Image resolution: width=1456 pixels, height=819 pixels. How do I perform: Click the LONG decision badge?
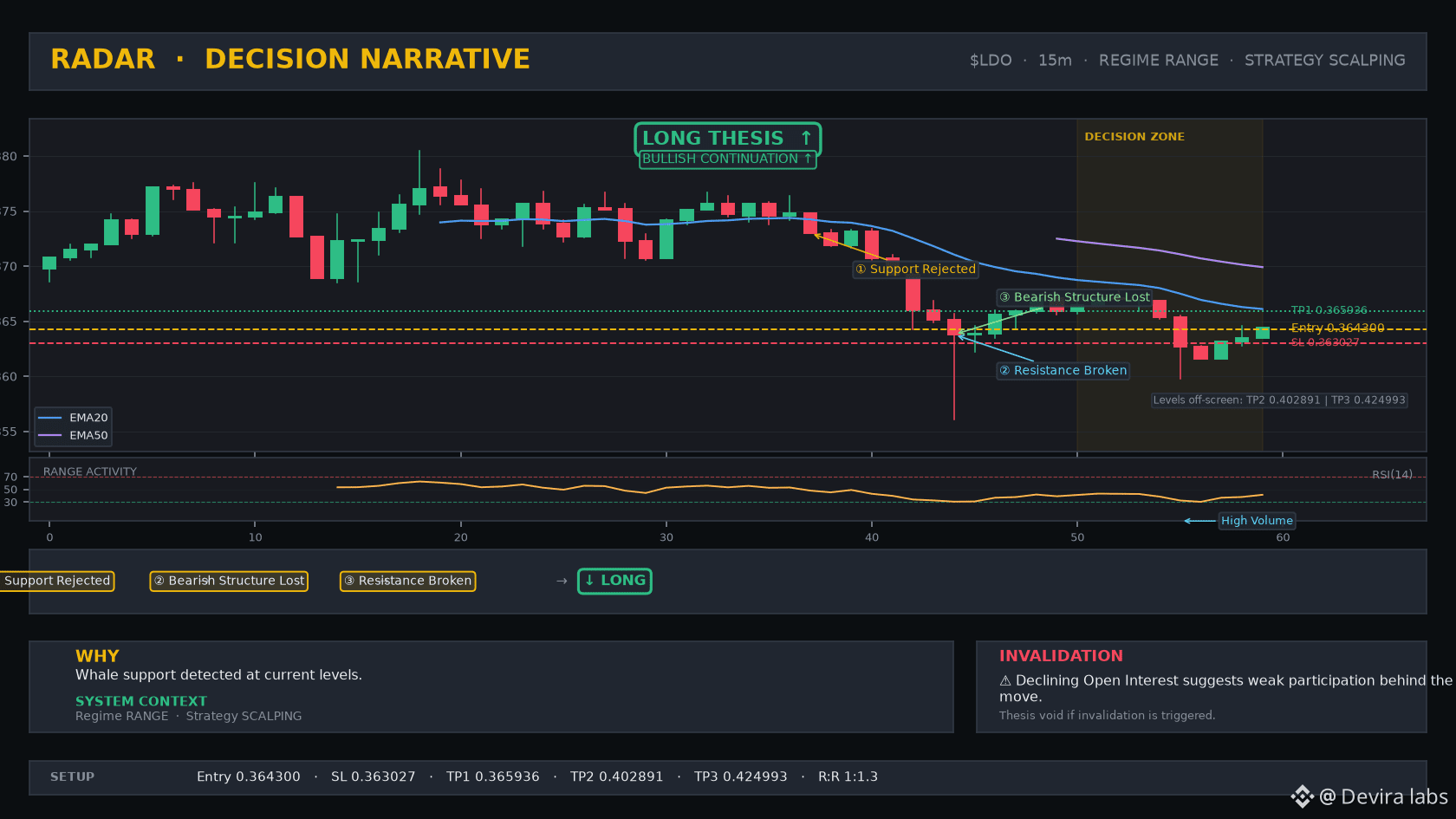[614, 581]
